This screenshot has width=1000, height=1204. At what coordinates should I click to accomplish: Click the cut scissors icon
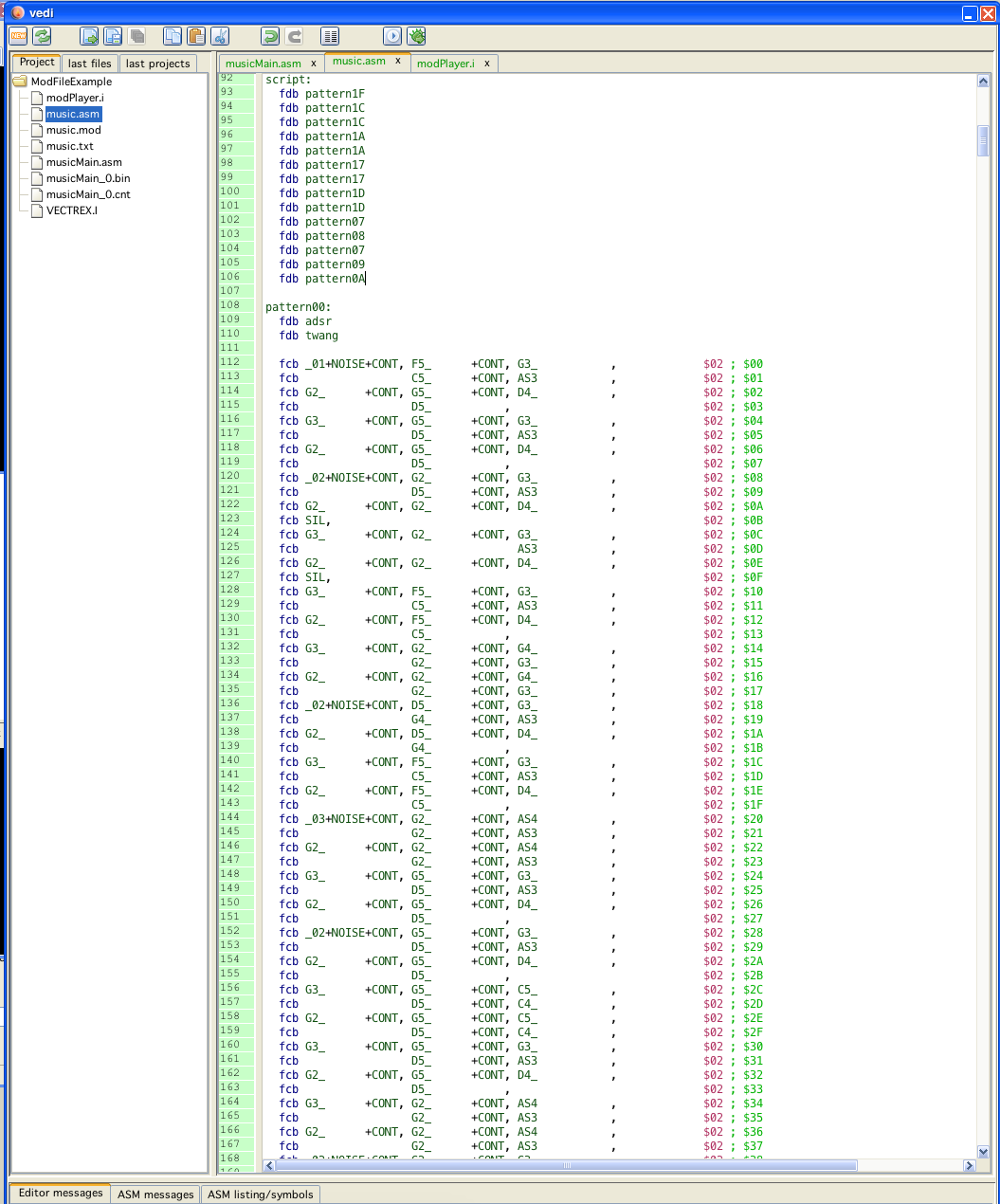[220, 36]
